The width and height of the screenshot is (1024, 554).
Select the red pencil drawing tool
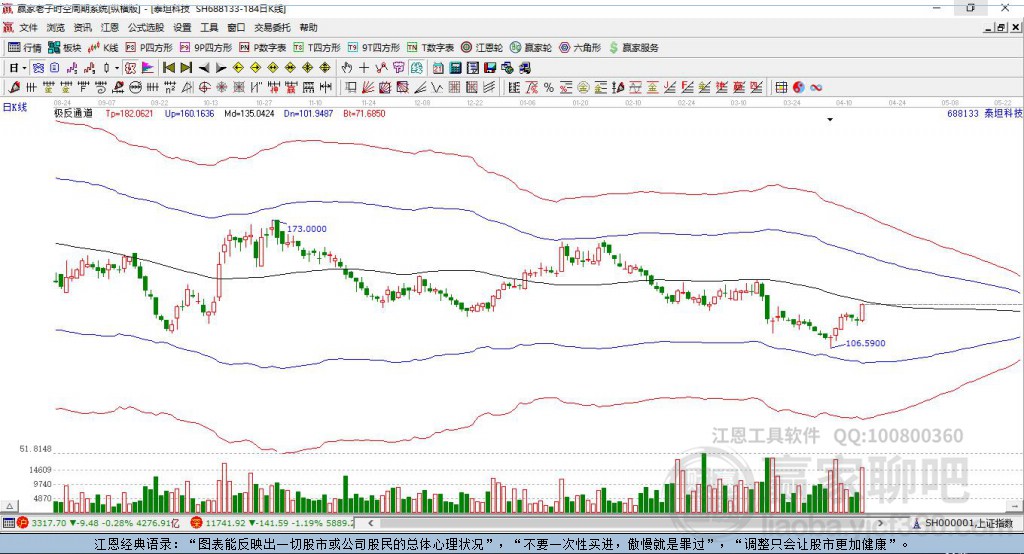point(14,87)
